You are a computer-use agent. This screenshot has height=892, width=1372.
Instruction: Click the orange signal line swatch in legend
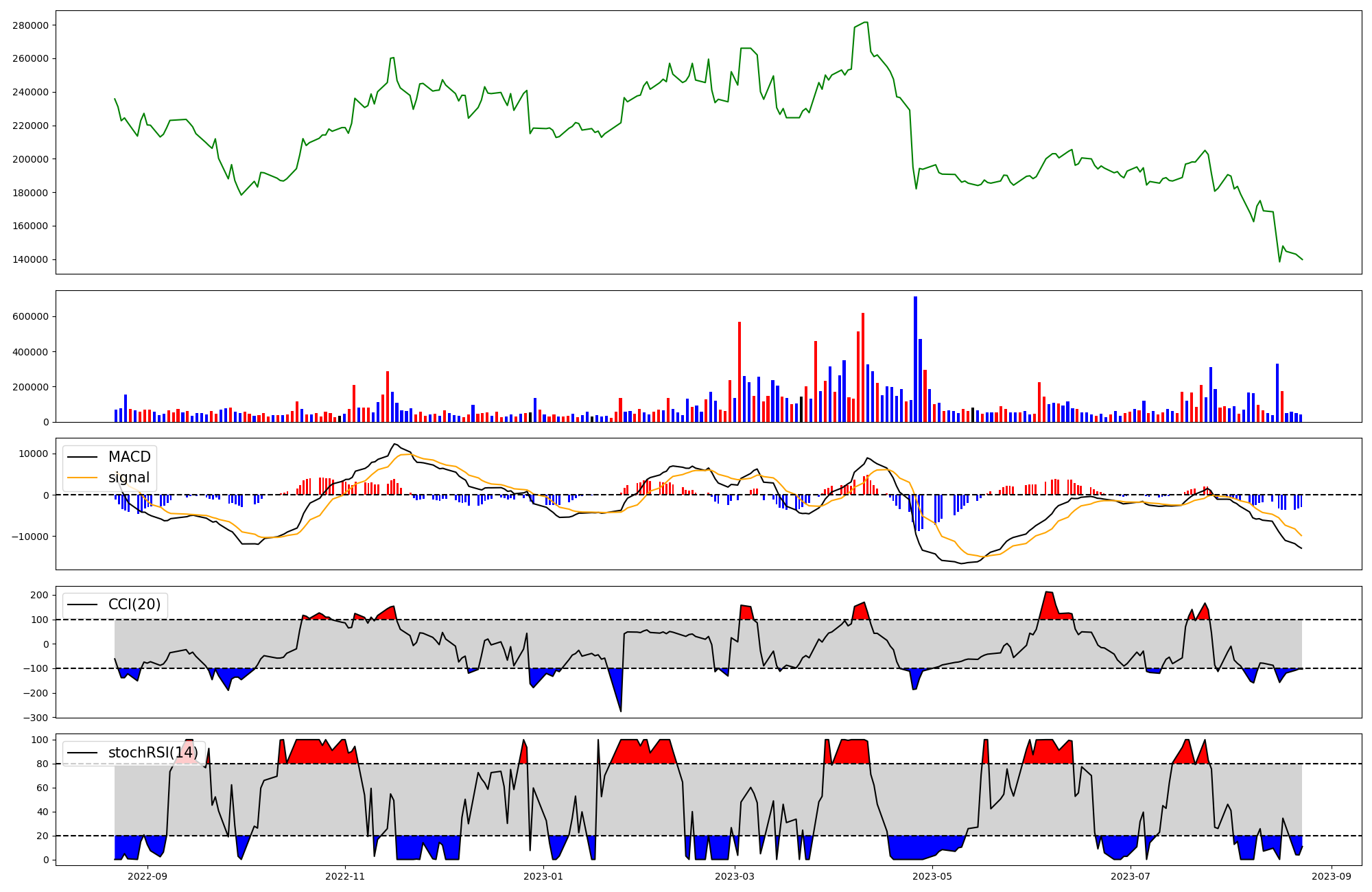(x=82, y=478)
